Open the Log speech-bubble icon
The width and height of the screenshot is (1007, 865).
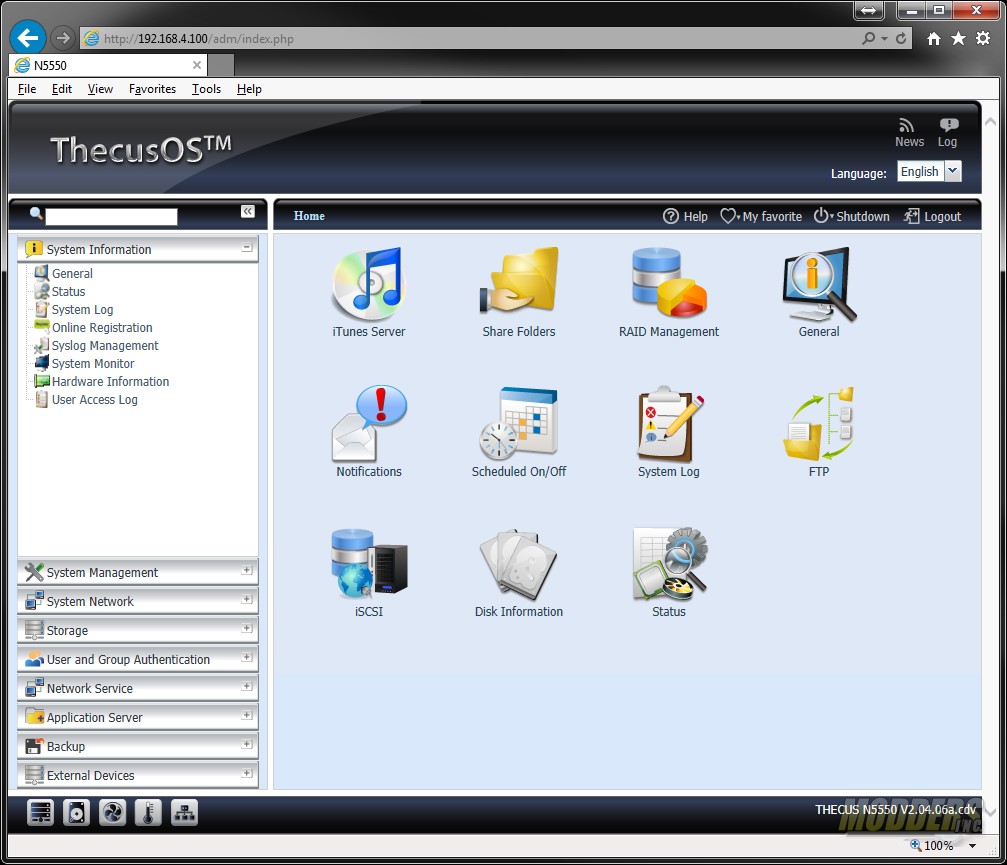click(x=949, y=125)
